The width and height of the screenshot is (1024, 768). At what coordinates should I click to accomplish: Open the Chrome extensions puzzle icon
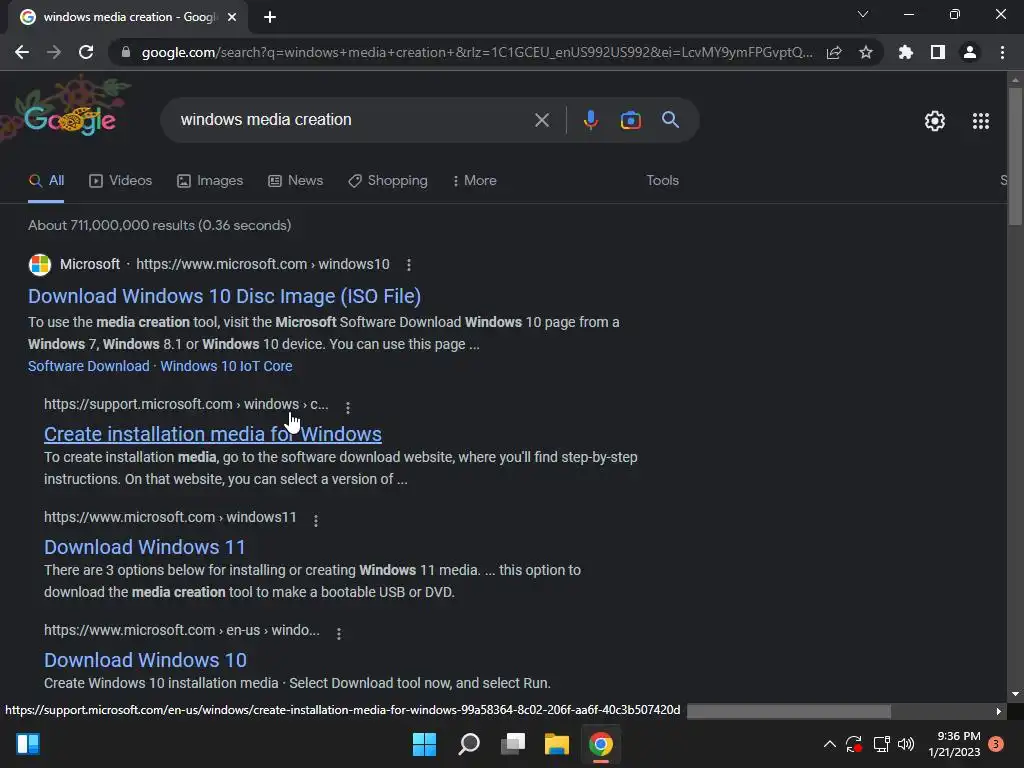tap(906, 52)
